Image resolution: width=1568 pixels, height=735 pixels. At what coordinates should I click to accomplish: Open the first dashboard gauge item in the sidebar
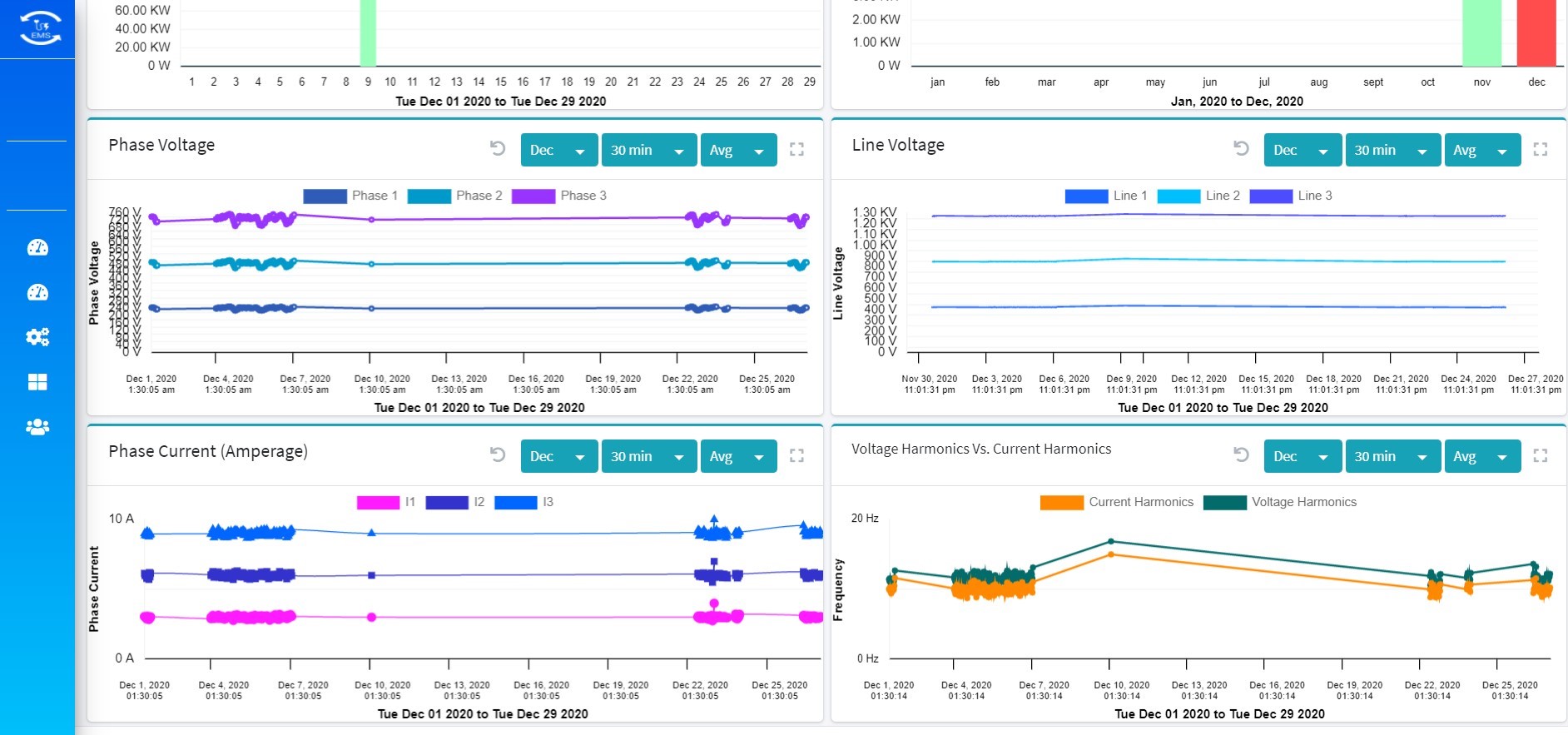pyautogui.click(x=37, y=247)
